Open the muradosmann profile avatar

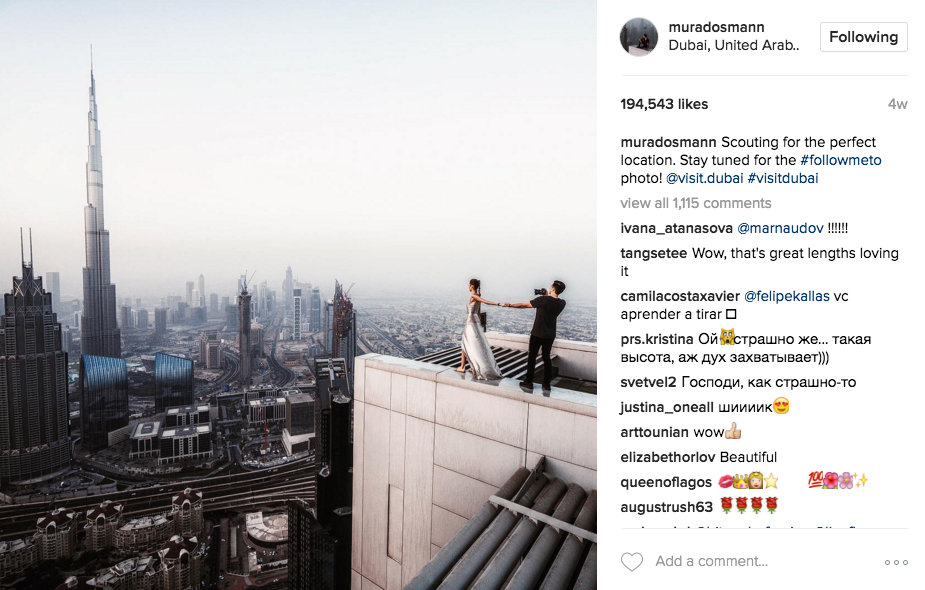(x=639, y=37)
